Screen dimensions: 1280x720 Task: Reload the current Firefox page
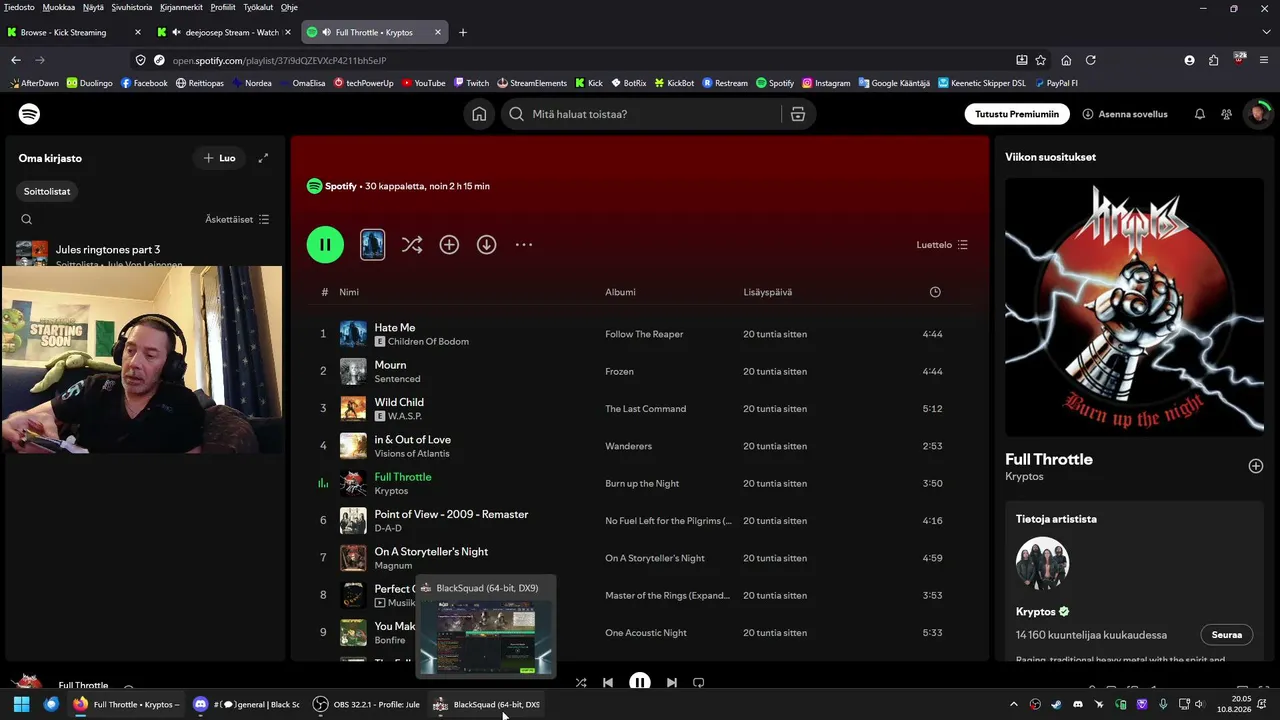click(1091, 60)
